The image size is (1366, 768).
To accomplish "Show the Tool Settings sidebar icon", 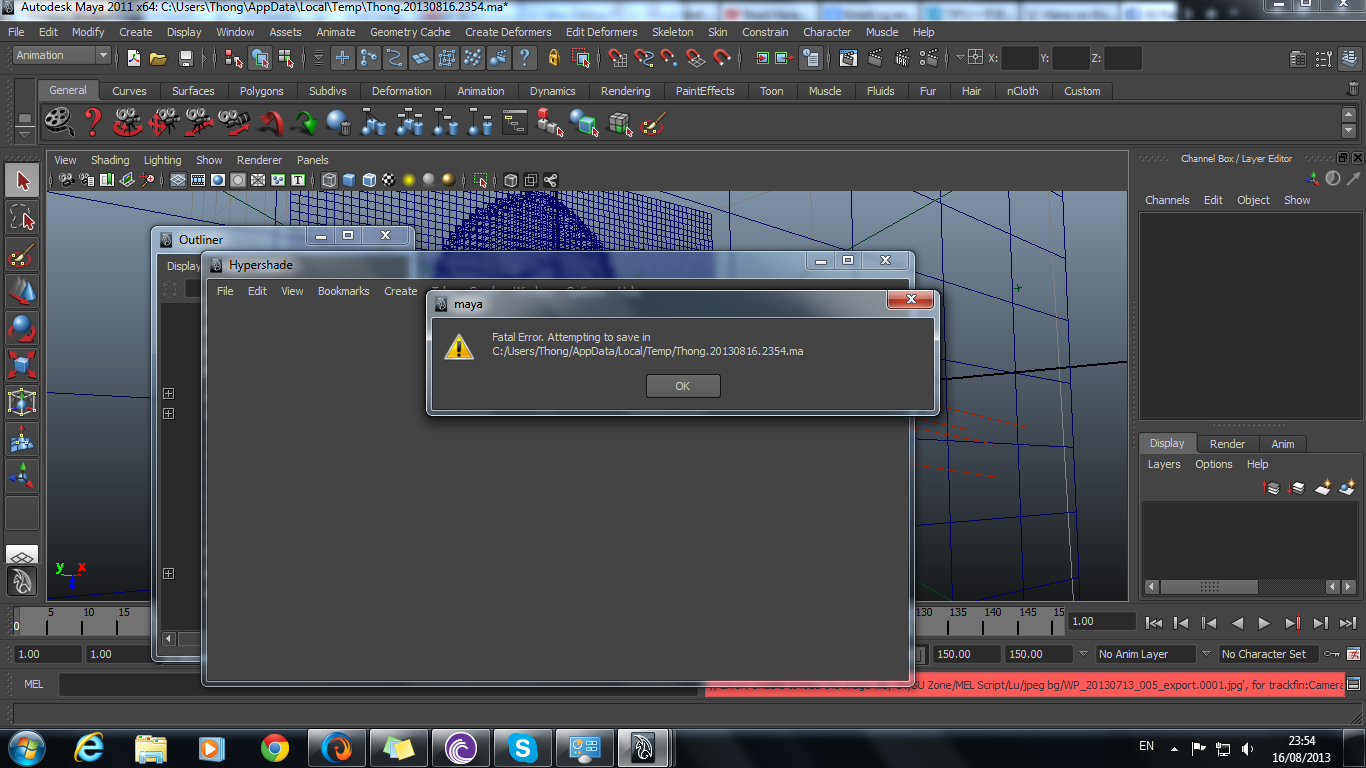I will pos(1324,58).
